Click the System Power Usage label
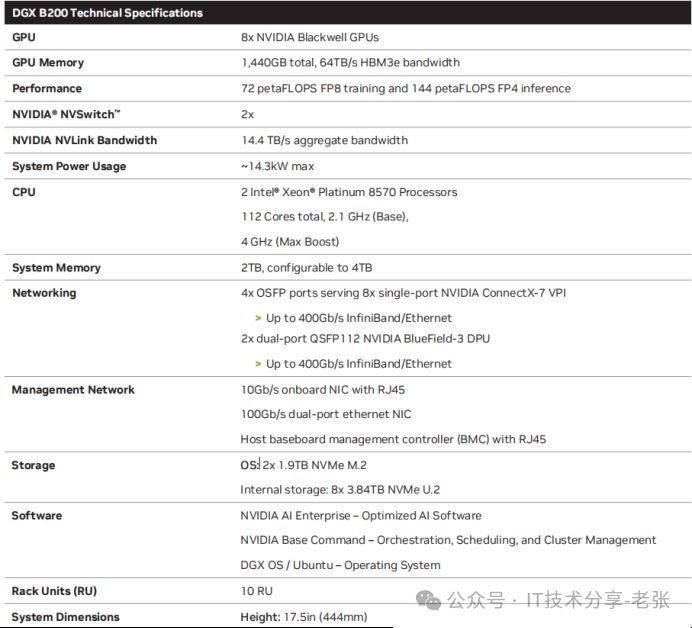Image resolution: width=692 pixels, height=628 pixels. 68,166
